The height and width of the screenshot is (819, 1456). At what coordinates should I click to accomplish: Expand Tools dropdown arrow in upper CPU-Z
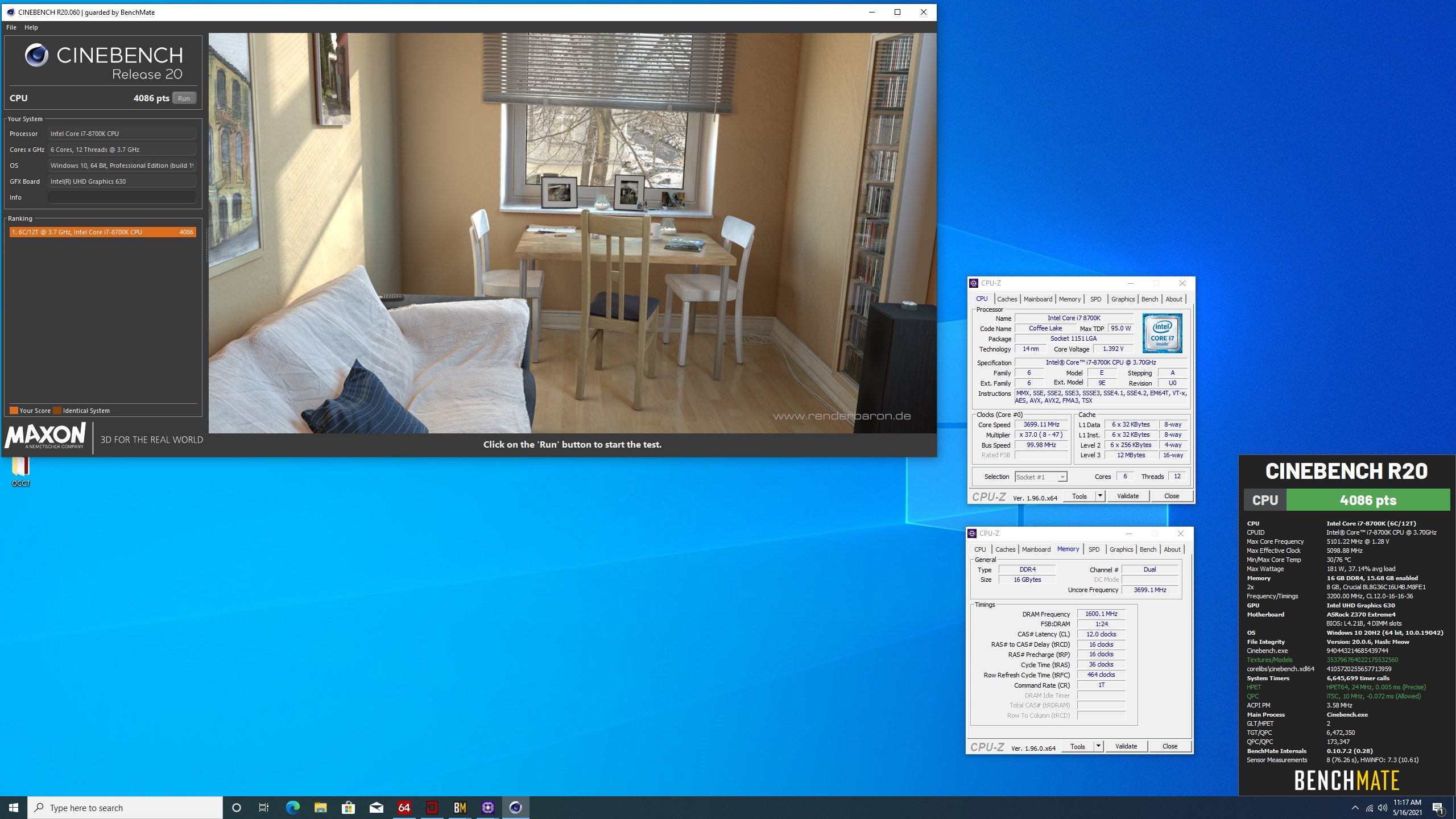click(x=1100, y=496)
